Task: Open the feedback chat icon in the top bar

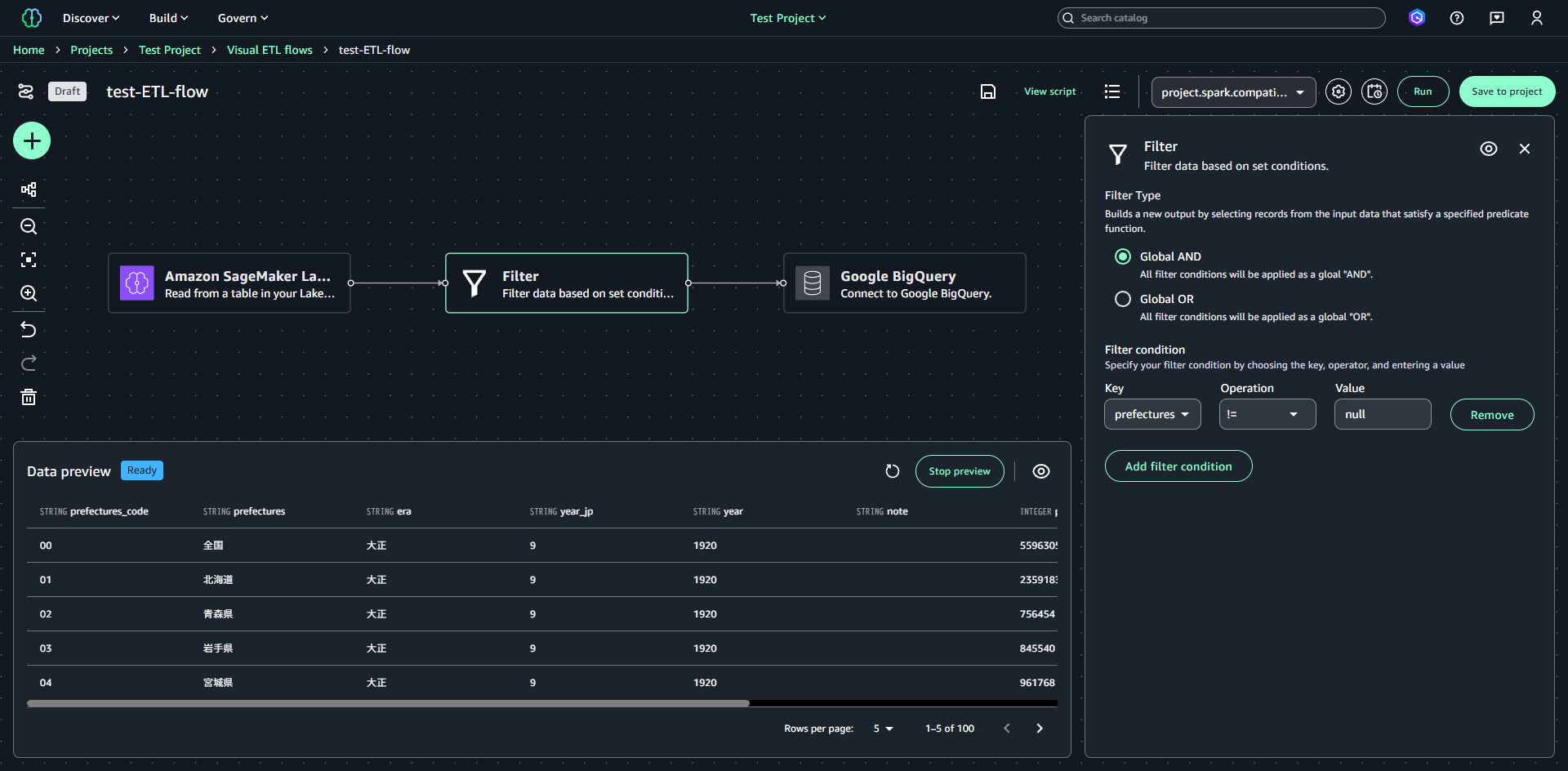Action: pyautogui.click(x=1497, y=18)
